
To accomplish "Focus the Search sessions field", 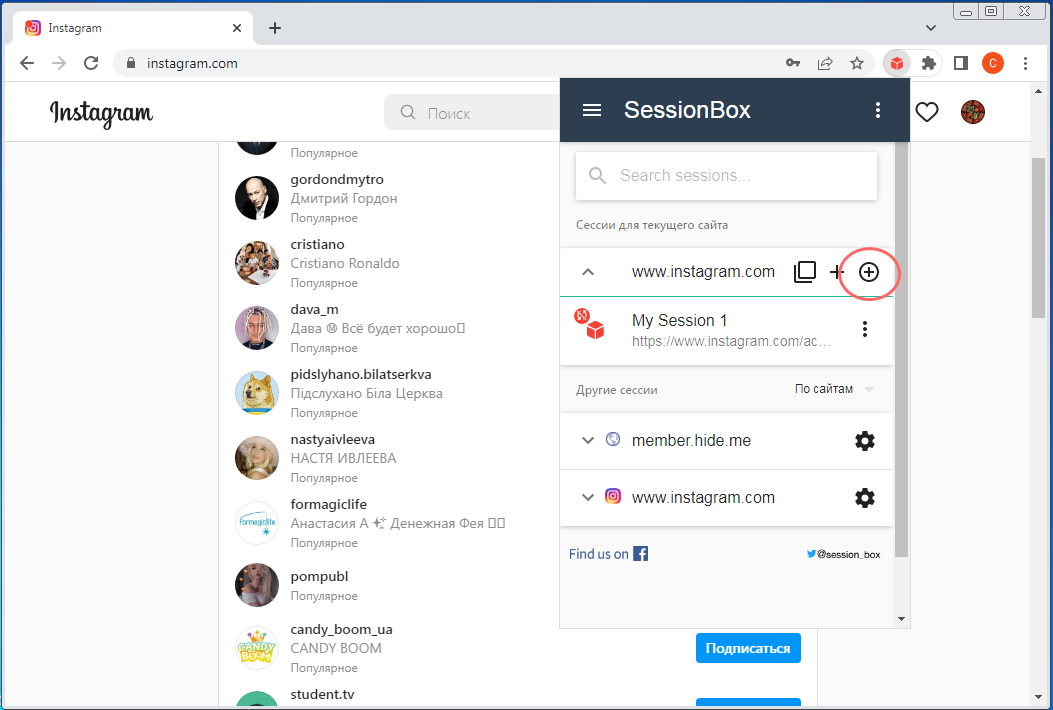I will coord(726,176).
